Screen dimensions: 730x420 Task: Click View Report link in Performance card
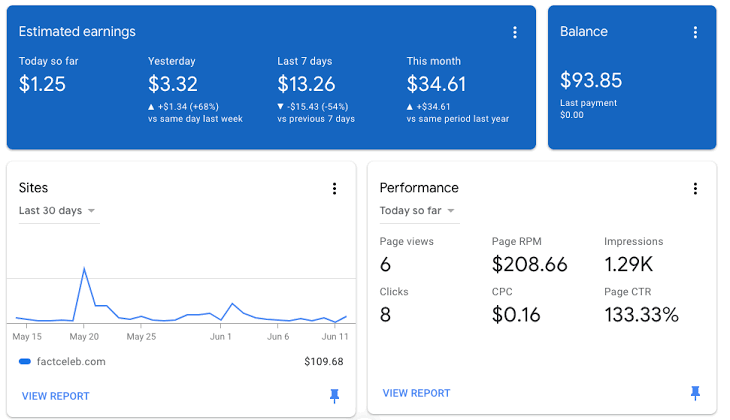(x=416, y=393)
